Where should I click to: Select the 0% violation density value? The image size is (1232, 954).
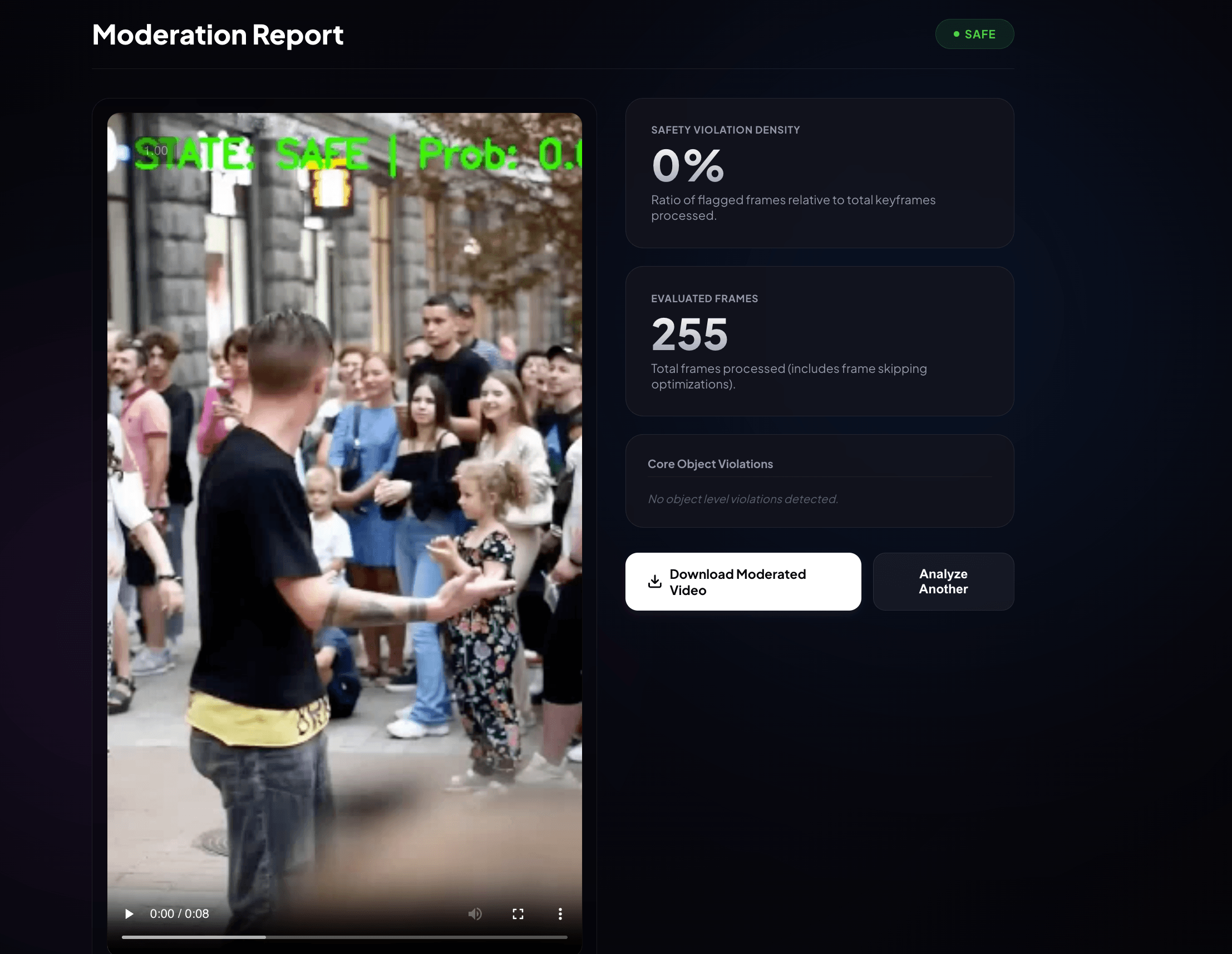point(688,165)
